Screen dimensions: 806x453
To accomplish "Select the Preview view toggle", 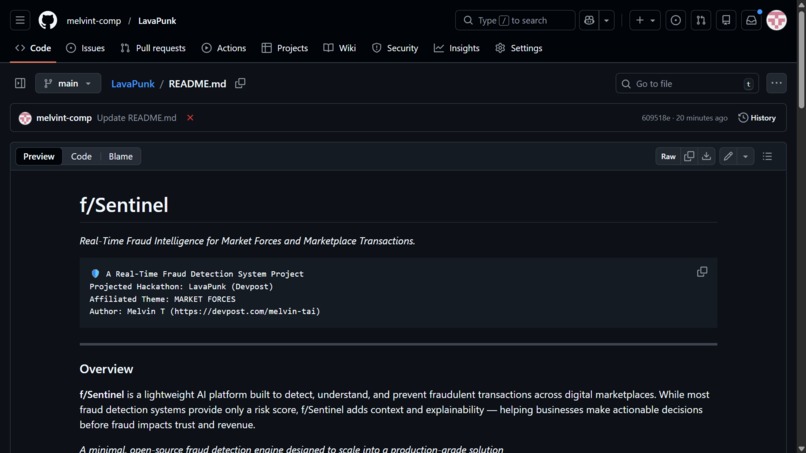I will (x=39, y=156).
